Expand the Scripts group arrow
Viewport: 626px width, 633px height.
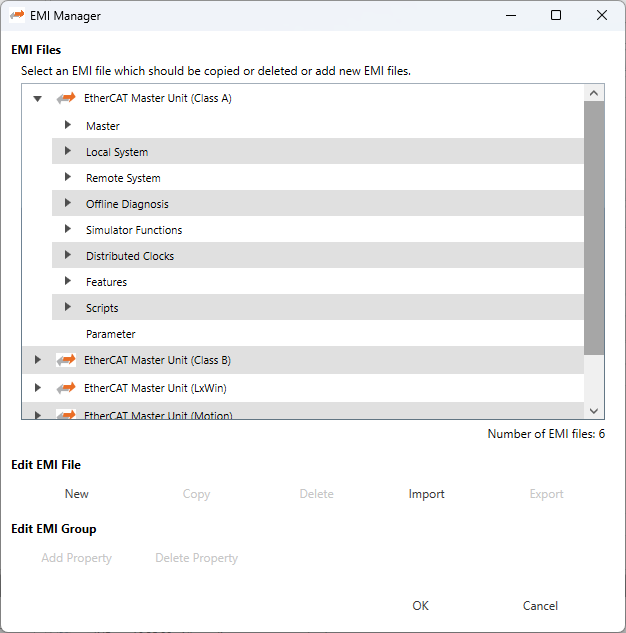point(68,308)
